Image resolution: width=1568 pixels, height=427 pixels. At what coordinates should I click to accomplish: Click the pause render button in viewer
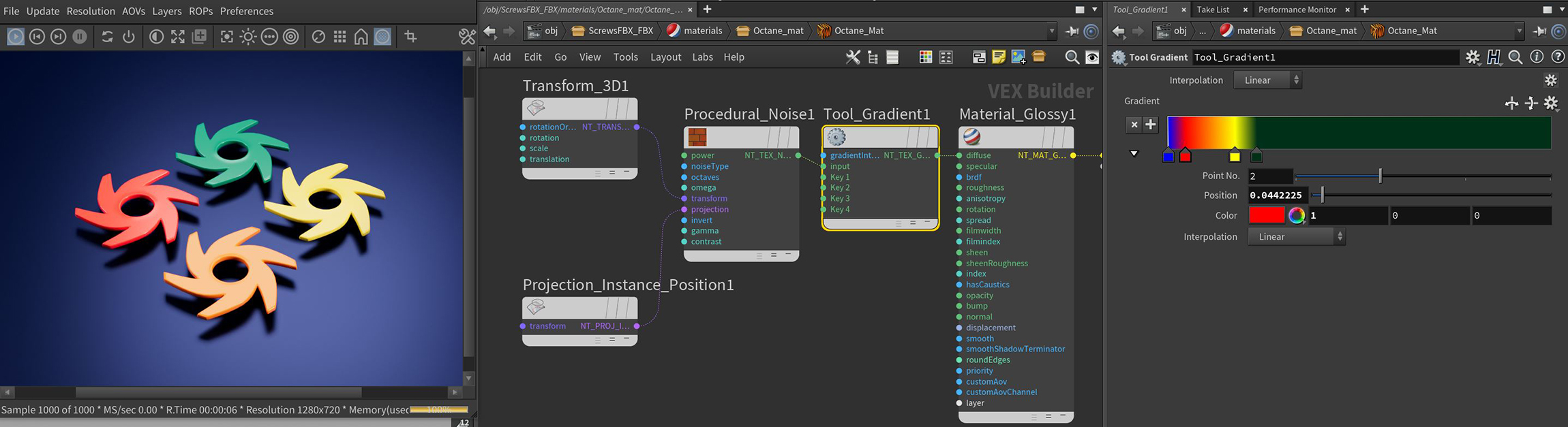80,37
